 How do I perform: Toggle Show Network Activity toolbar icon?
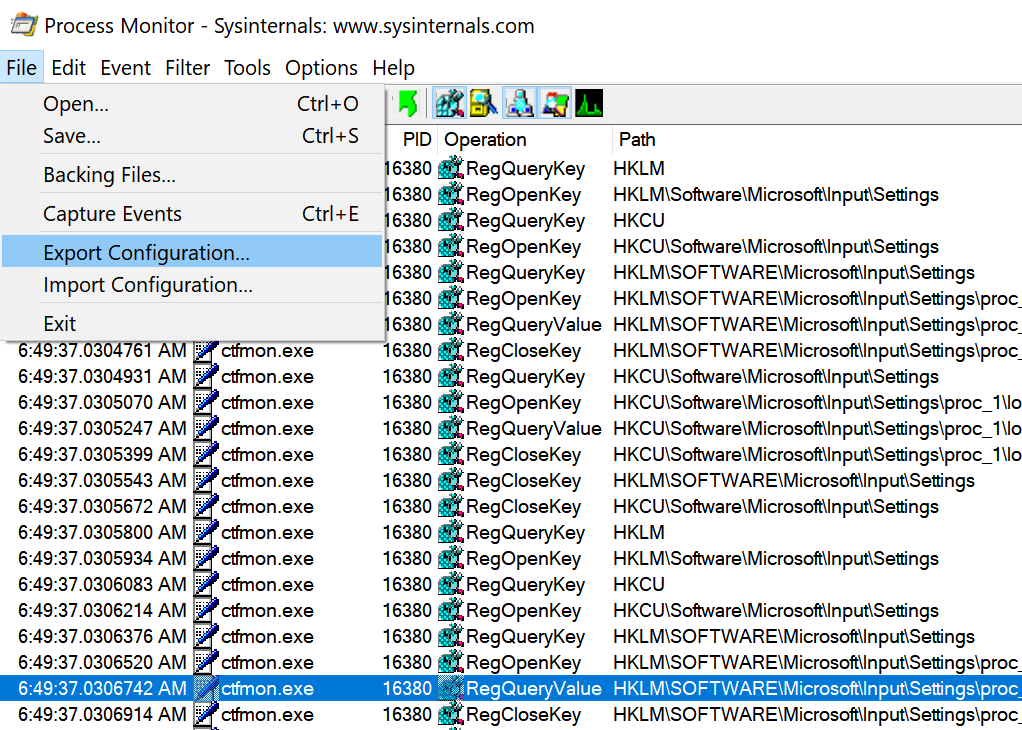click(x=519, y=103)
